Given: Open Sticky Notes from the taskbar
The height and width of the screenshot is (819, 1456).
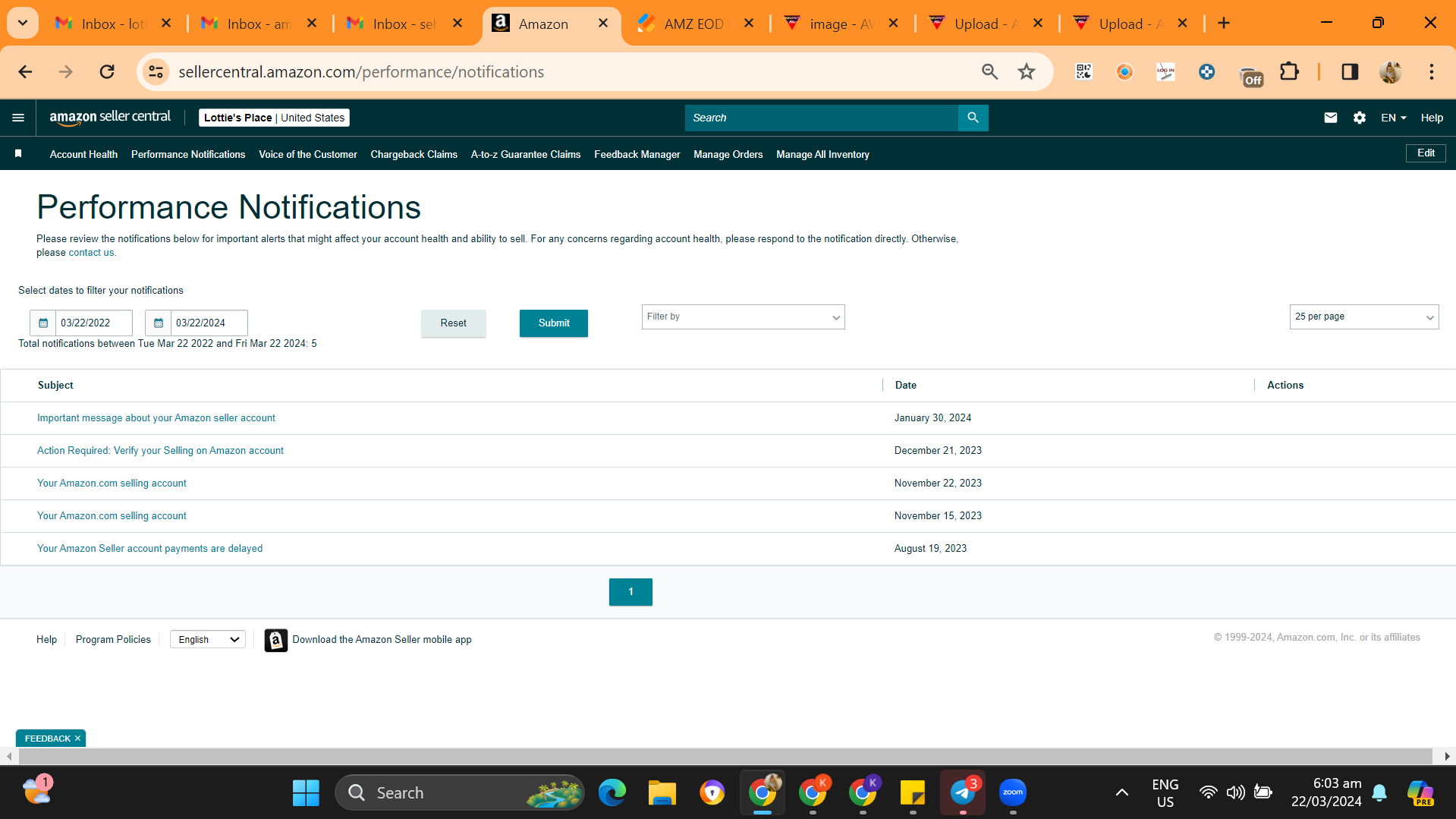Looking at the screenshot, I should pos(913,793).
